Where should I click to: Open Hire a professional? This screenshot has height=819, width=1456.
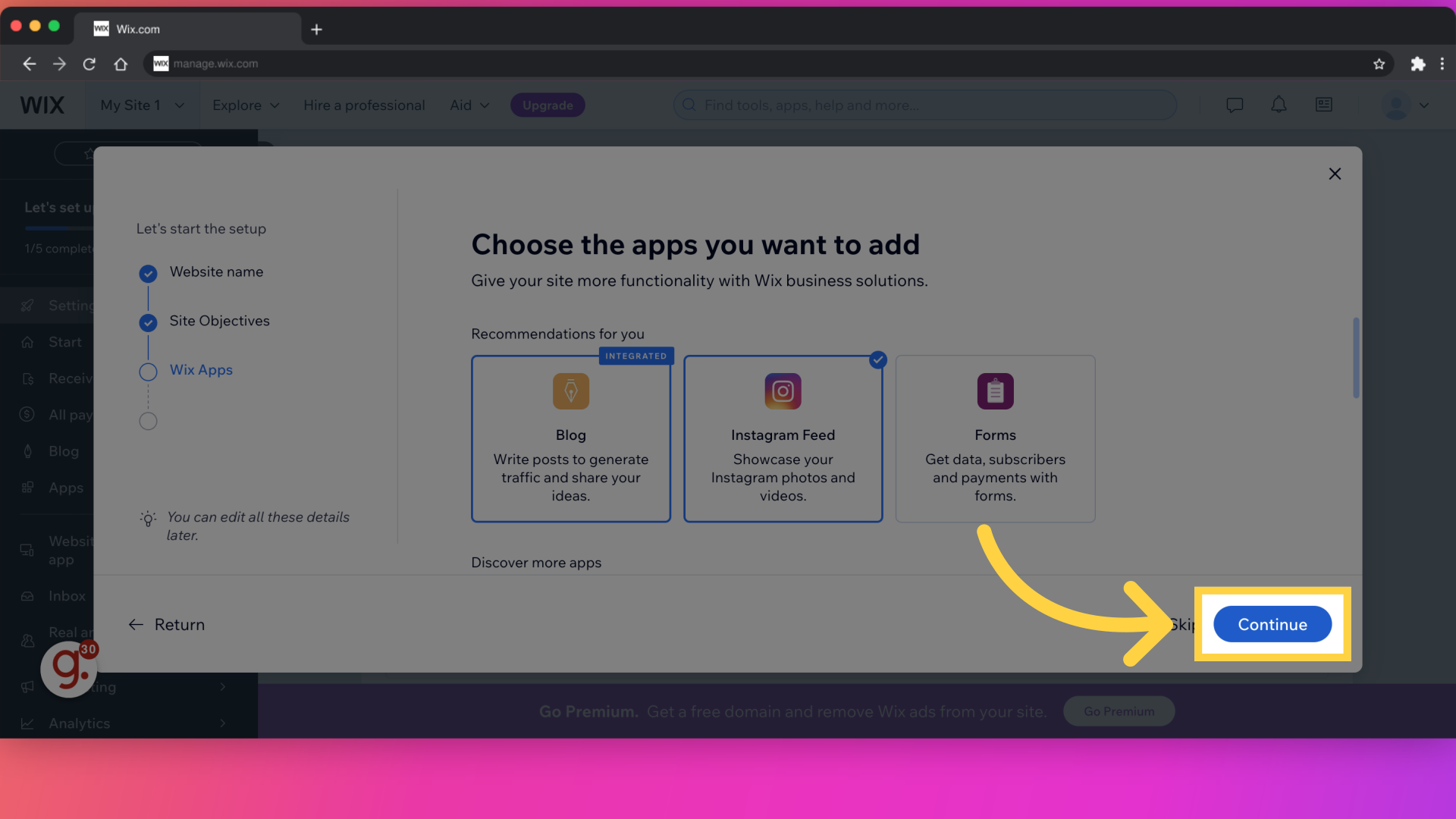[364, 105]
